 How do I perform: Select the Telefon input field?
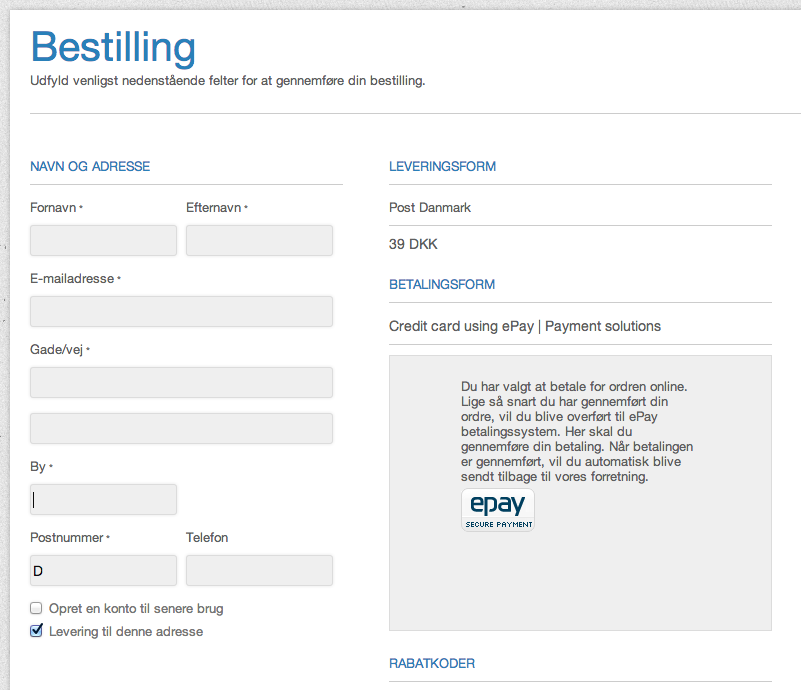click(x=260, y=570)
